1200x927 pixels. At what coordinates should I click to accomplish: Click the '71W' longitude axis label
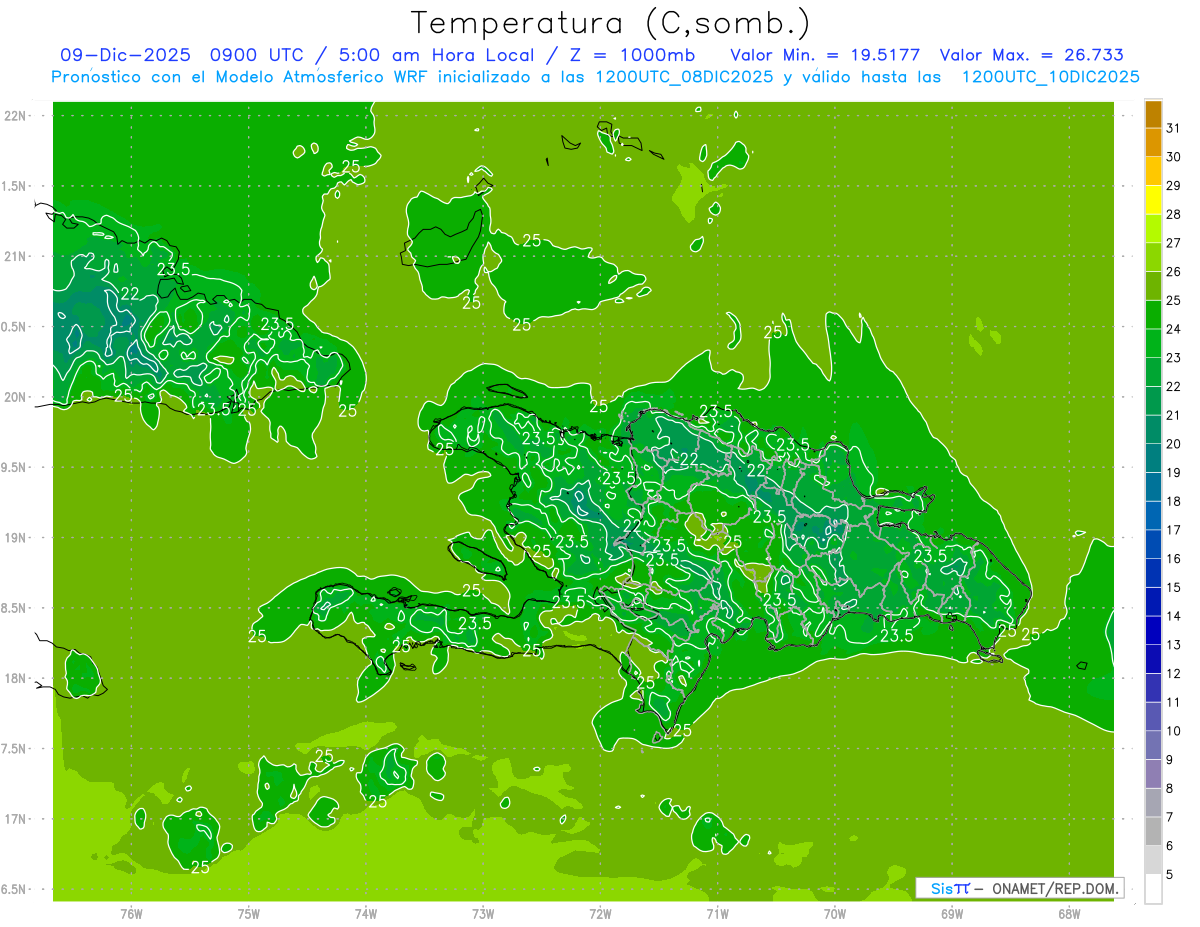tap(717, 913)
